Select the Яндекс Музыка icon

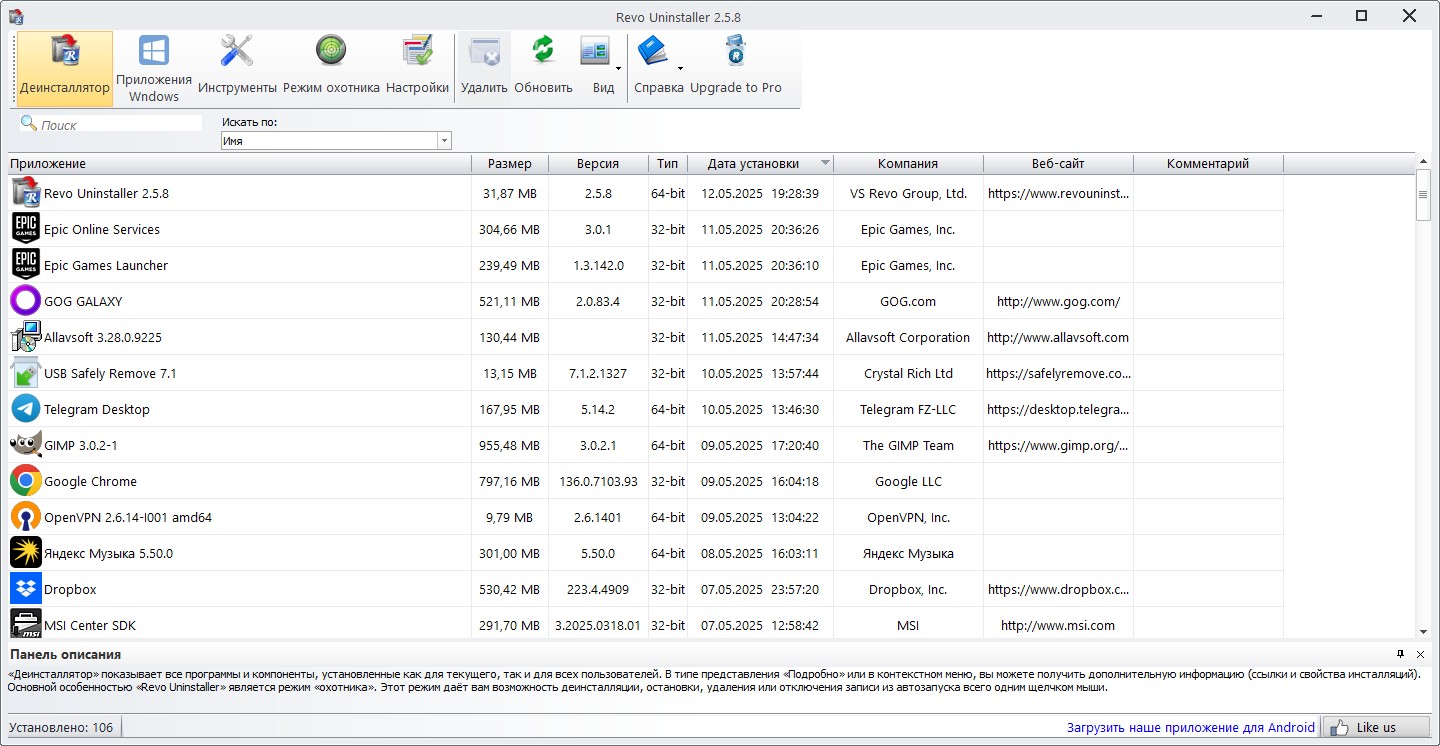tap(26, 553)
